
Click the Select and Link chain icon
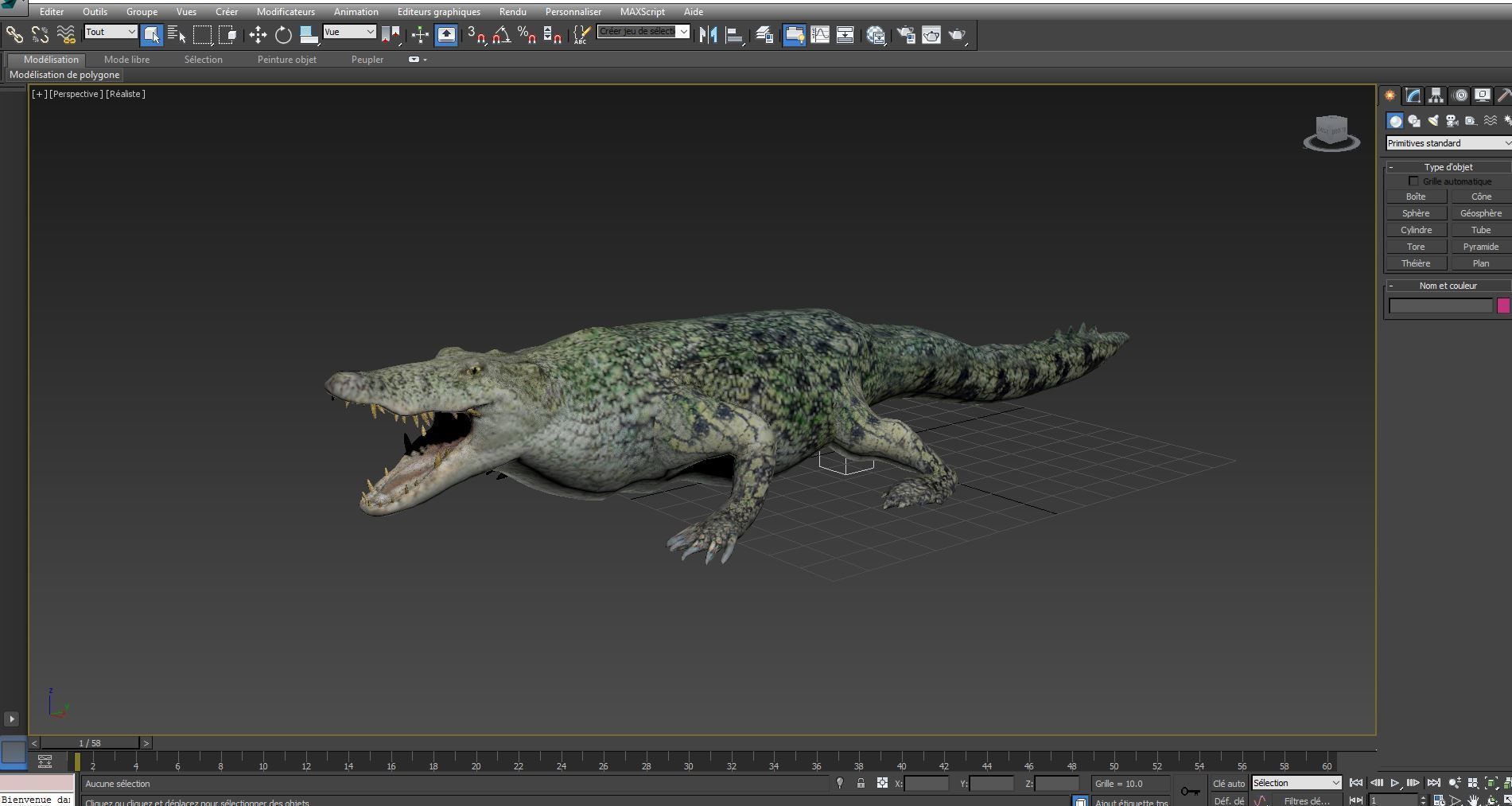pos(14,34)
